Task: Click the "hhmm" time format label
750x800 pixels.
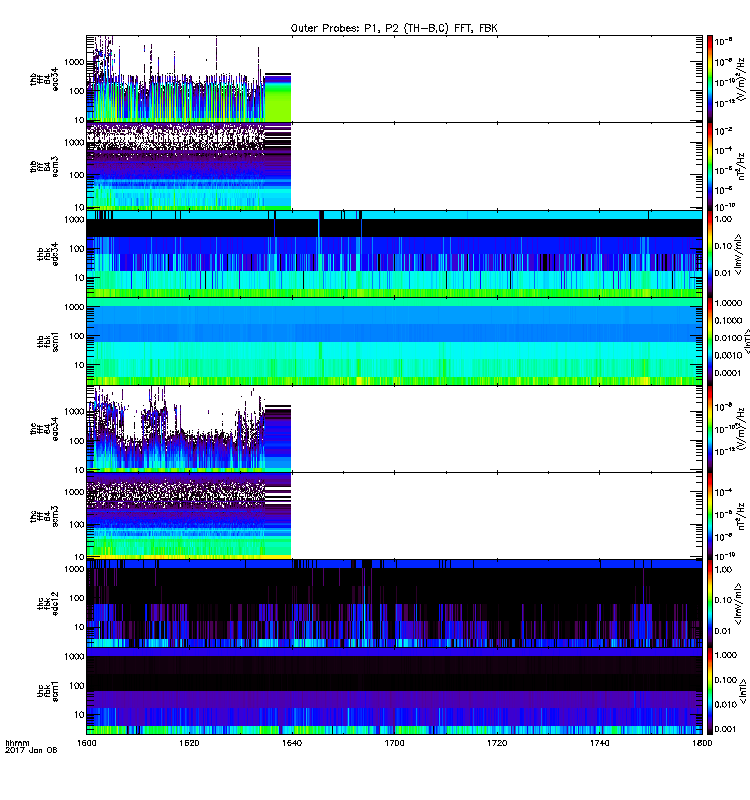Action: pyautogui.click(x=17, y=743)
